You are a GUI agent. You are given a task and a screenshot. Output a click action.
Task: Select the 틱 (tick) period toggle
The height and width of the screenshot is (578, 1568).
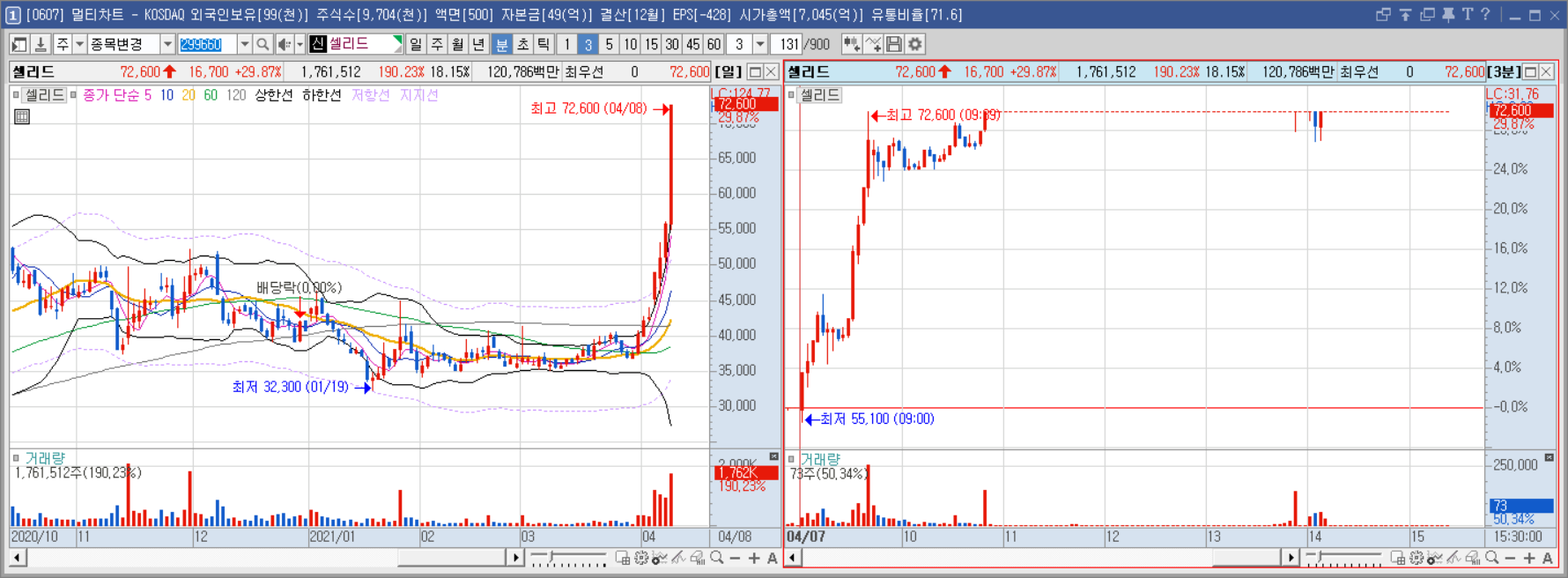(x=544, y=44)
